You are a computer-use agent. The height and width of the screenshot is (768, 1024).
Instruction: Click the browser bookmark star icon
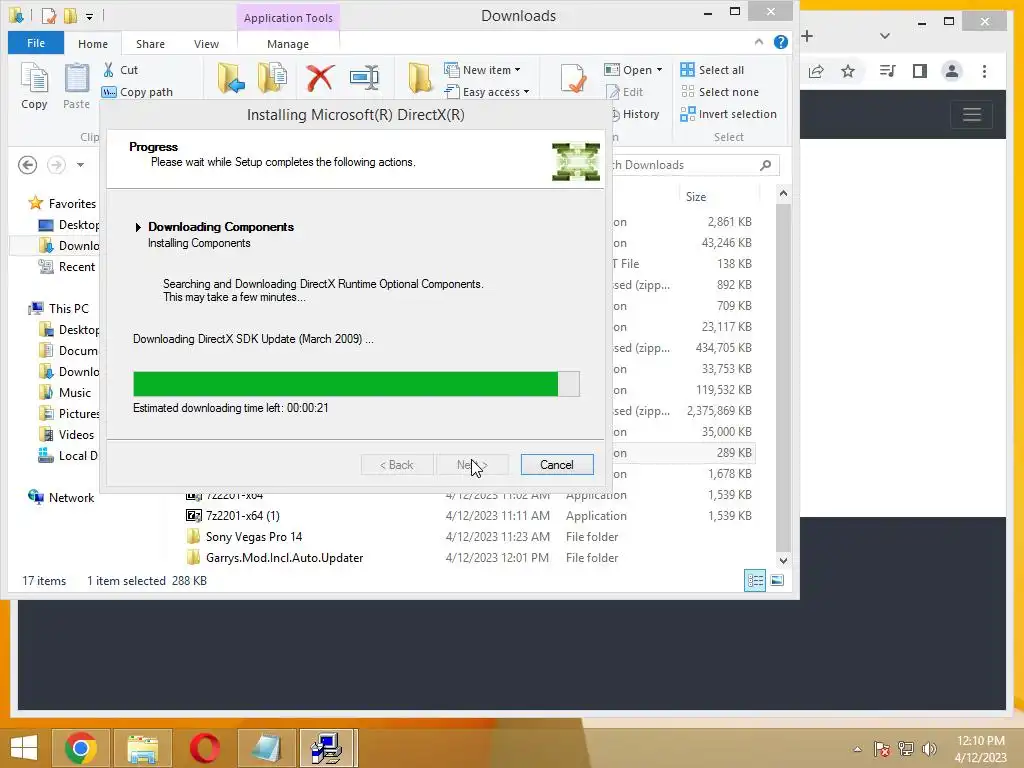(848, 71)
